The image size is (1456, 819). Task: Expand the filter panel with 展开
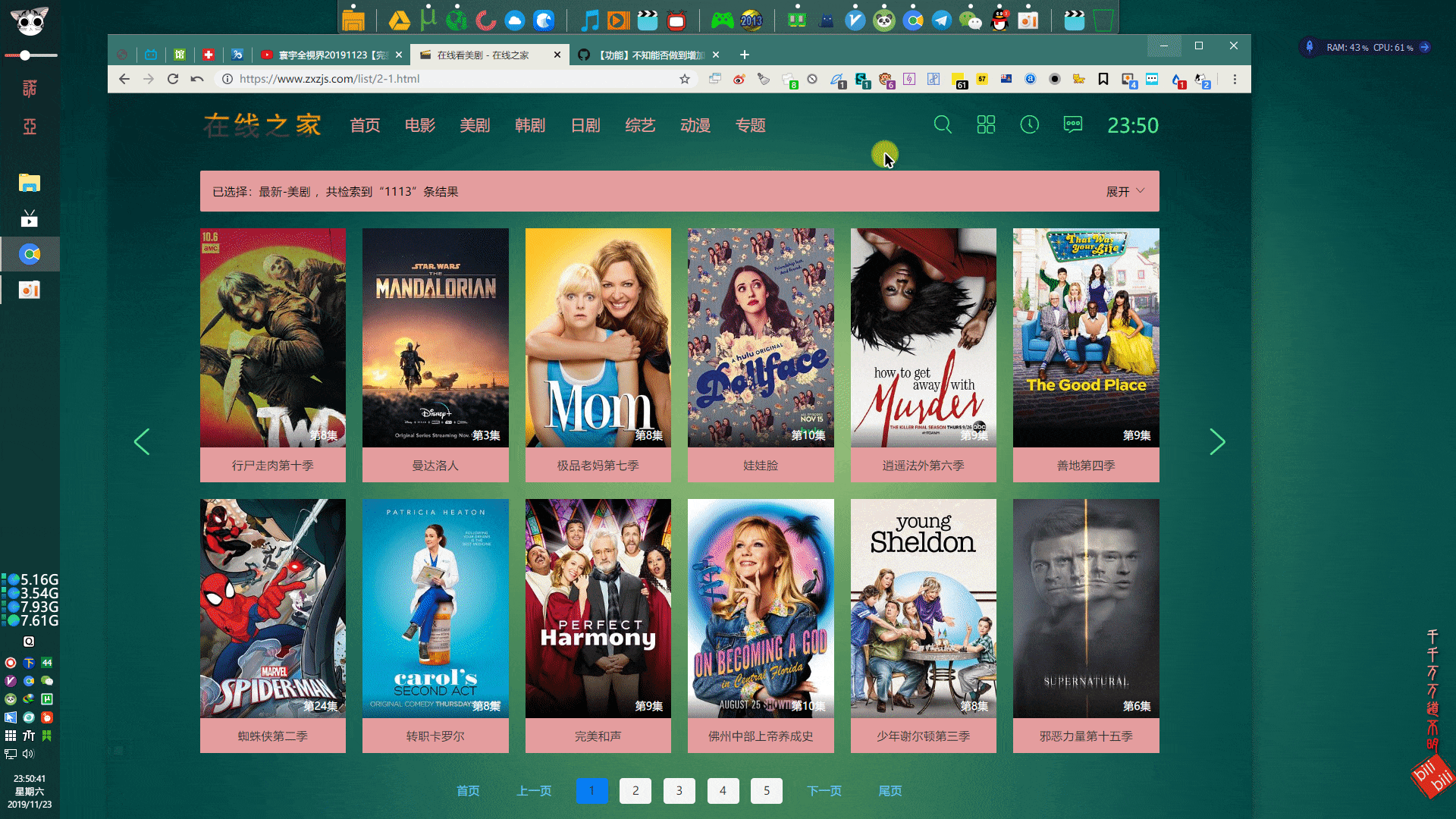click(x=1125, y=192)
